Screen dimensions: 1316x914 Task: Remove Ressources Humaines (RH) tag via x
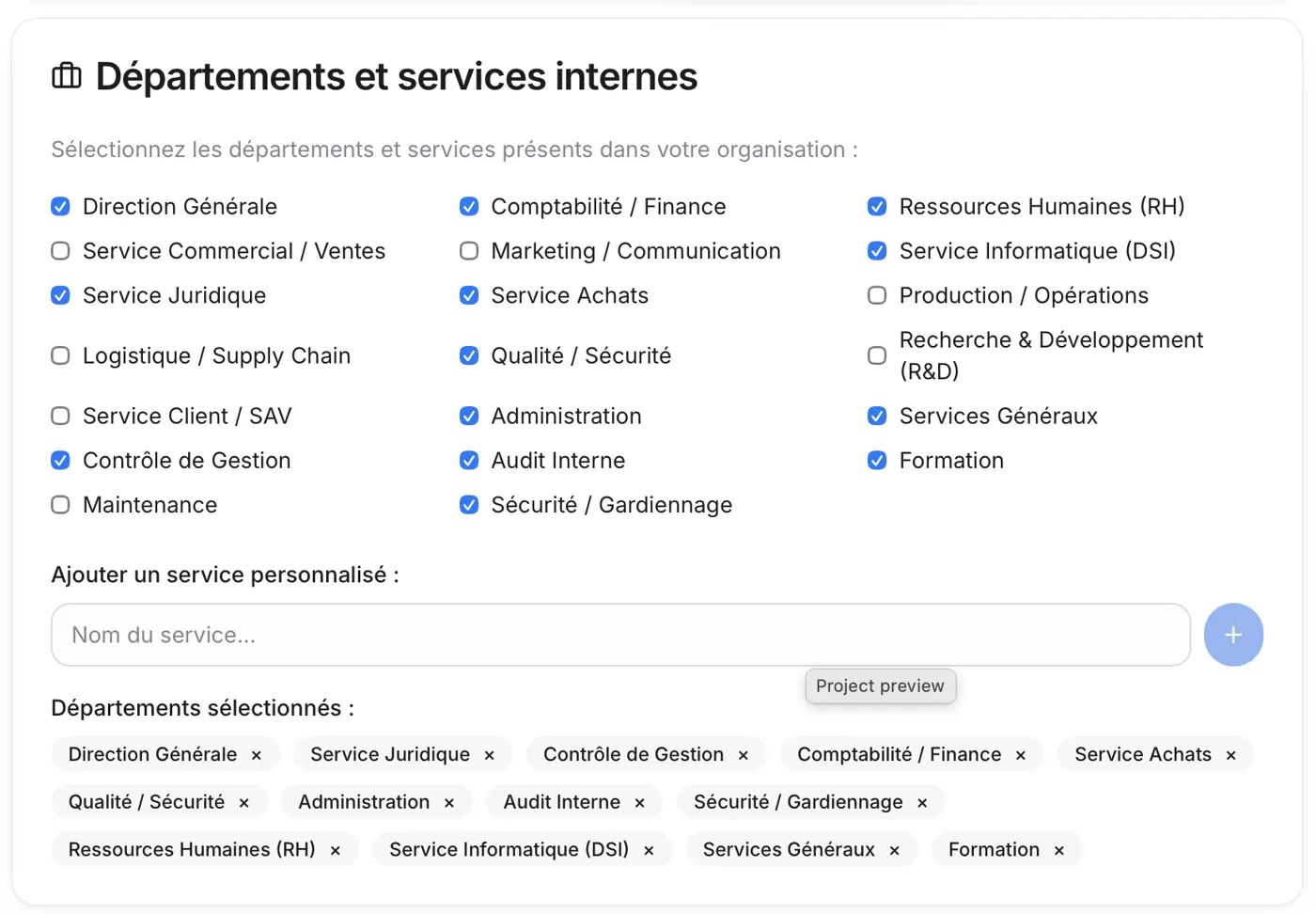(x=336, y=851)
